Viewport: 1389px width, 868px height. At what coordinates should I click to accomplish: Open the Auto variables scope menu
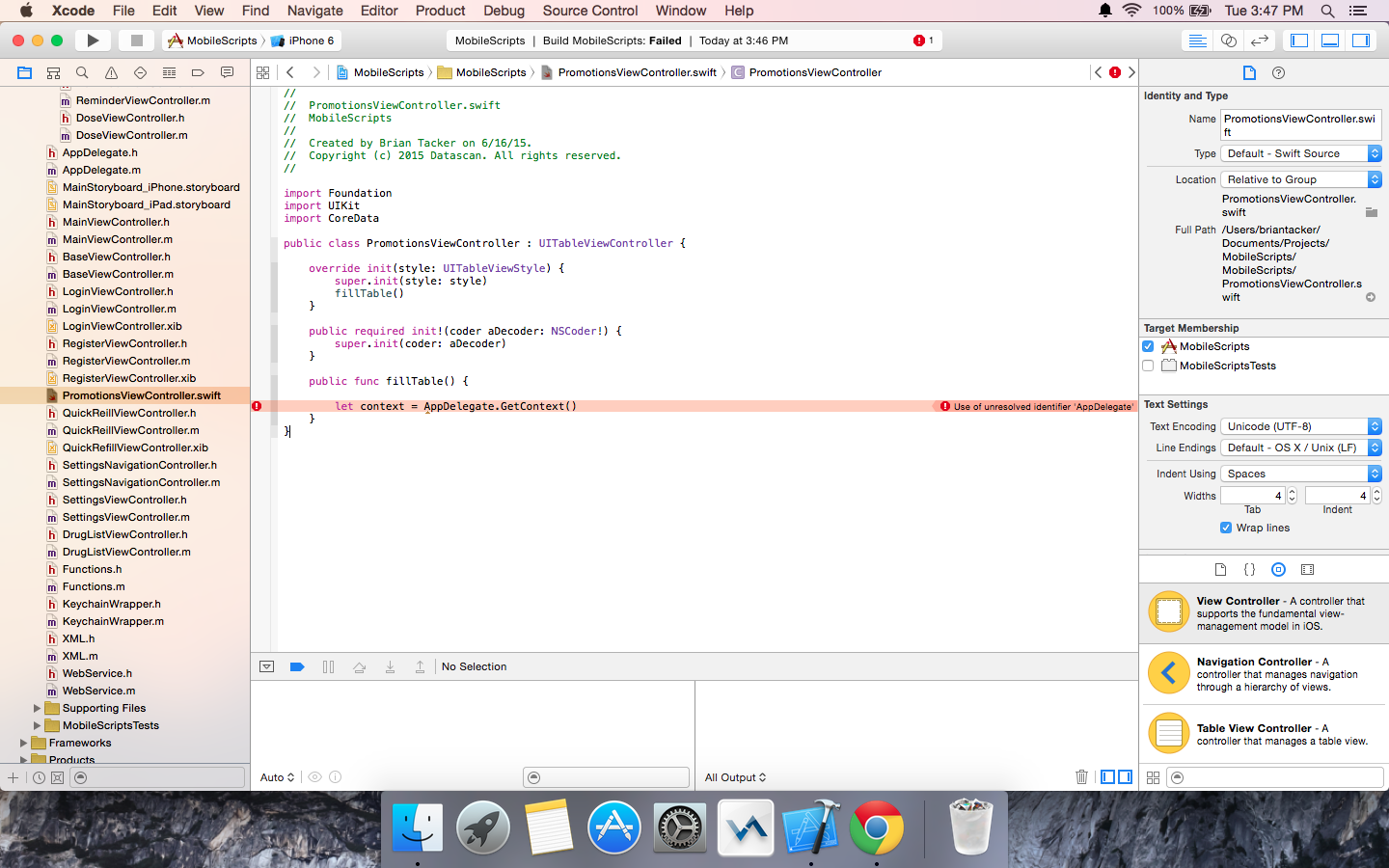[x=277, y=777]
